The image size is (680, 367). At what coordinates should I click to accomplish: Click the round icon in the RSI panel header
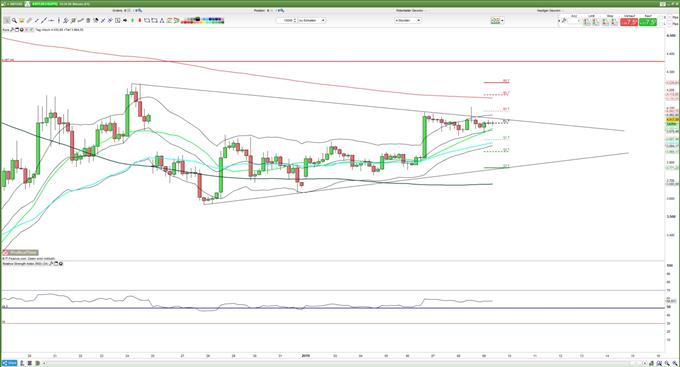pyautogui.click(x=61, y=263)
